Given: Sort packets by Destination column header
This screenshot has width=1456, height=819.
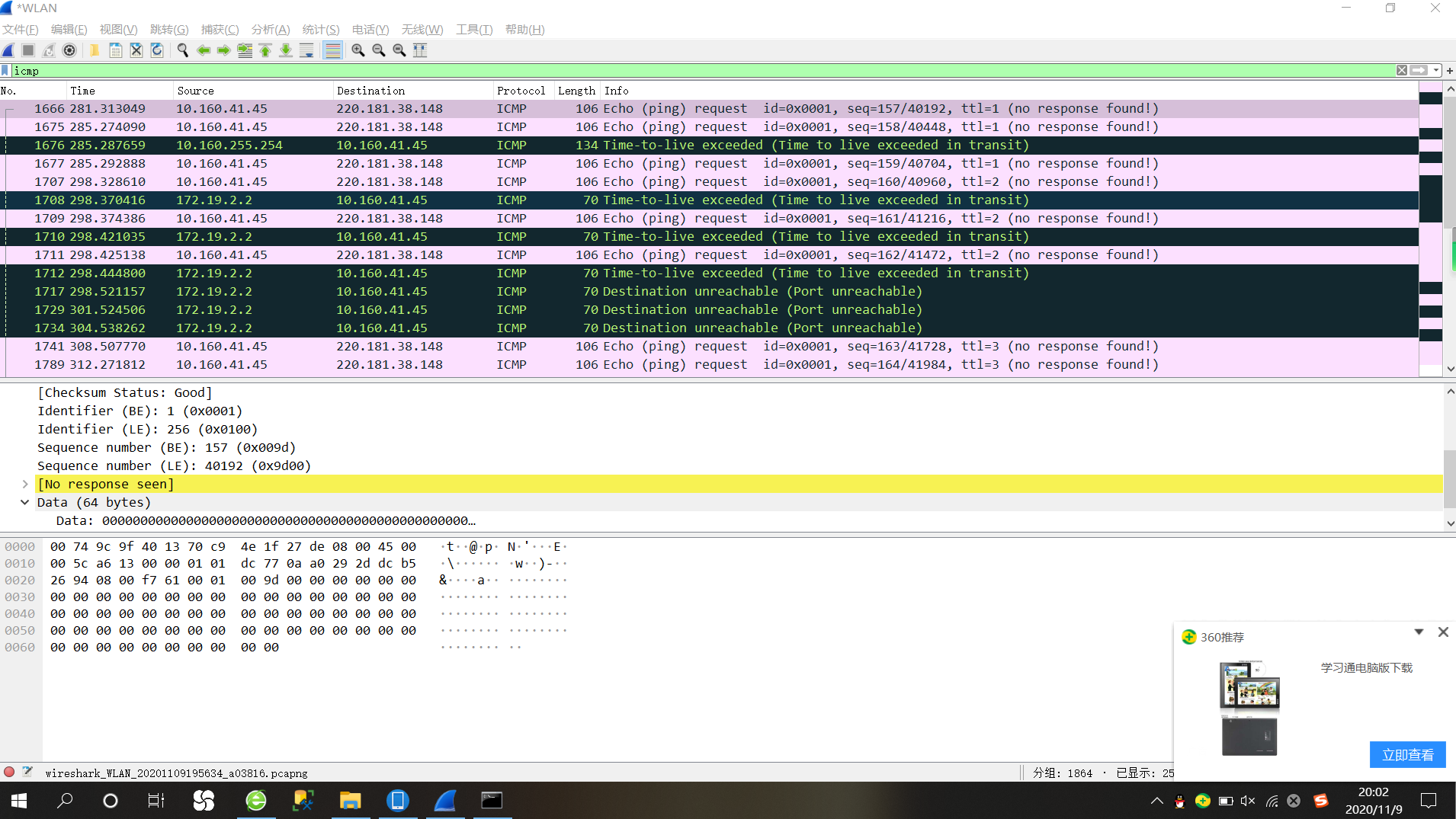Looking at the screenshot, I should (x=414, y=91).
